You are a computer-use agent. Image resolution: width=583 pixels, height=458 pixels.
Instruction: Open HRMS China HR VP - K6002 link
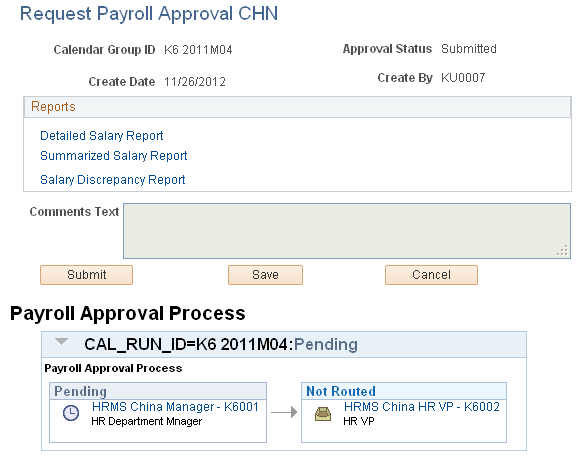pos(422,407)
